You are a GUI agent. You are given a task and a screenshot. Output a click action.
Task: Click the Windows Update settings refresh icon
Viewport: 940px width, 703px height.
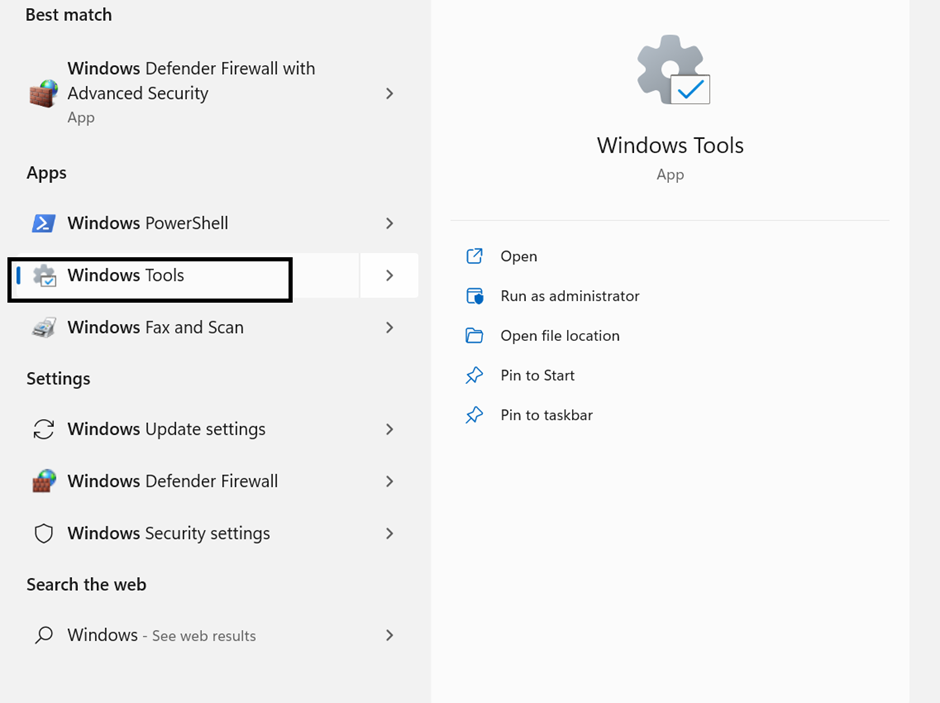point(44,429)
